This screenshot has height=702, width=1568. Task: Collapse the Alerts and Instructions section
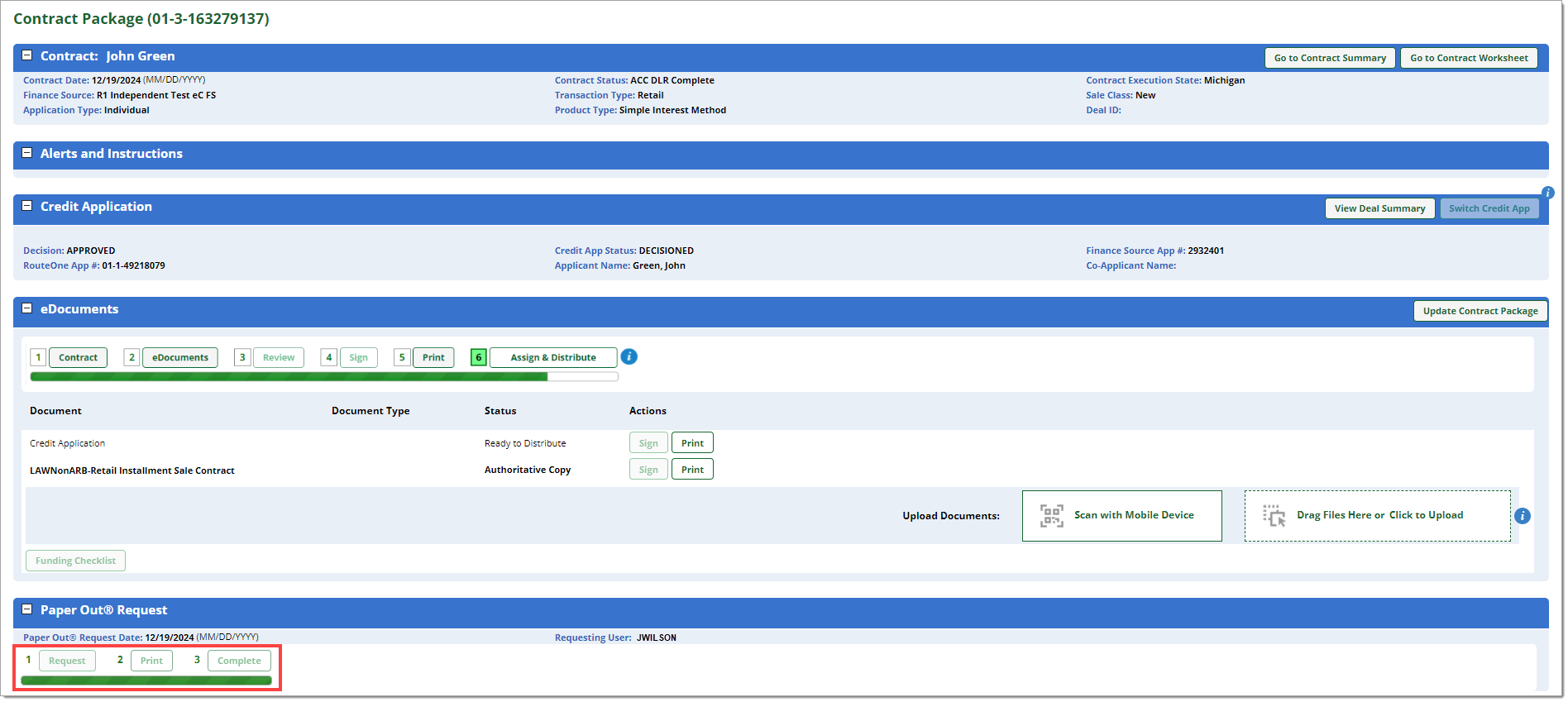point(26,153)
